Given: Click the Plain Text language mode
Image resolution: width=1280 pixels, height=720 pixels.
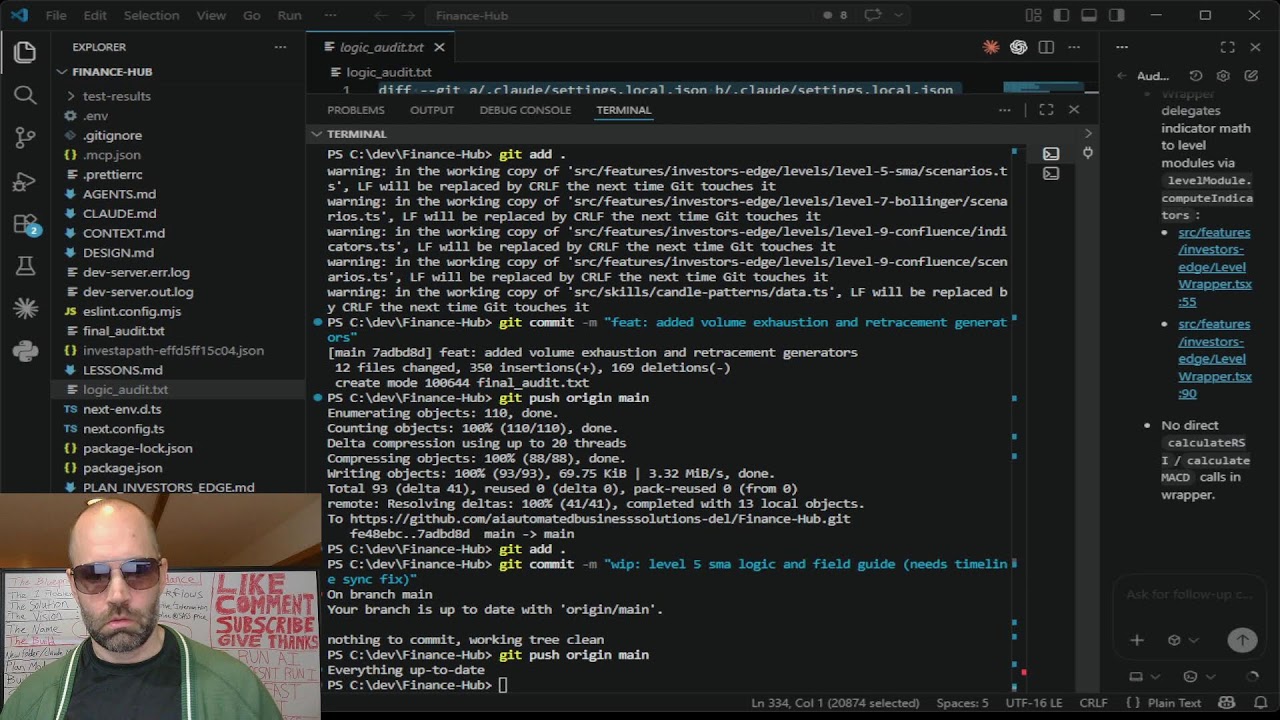Looking at the screenshot, I should [x=1174, y=703].
